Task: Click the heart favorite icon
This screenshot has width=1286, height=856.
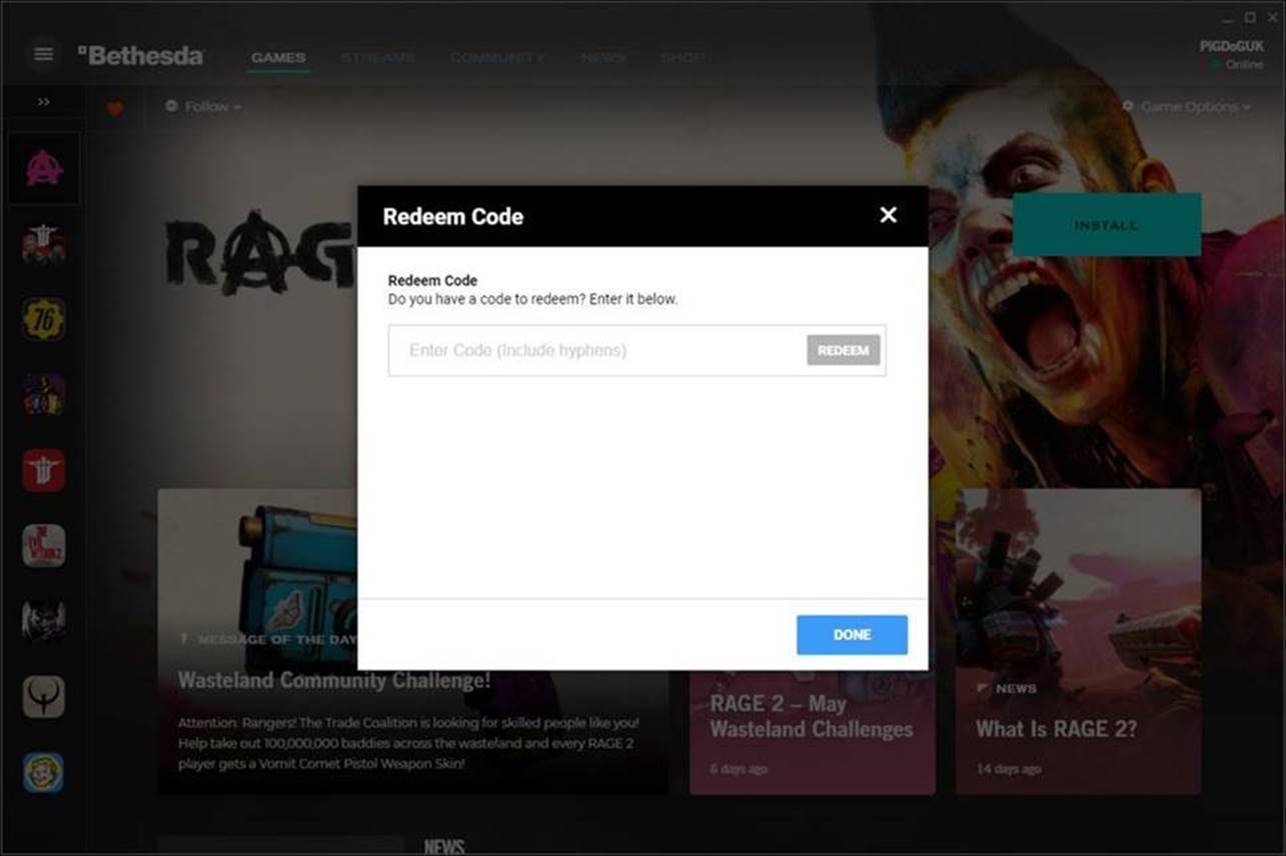Action: (x=115, y=107)
